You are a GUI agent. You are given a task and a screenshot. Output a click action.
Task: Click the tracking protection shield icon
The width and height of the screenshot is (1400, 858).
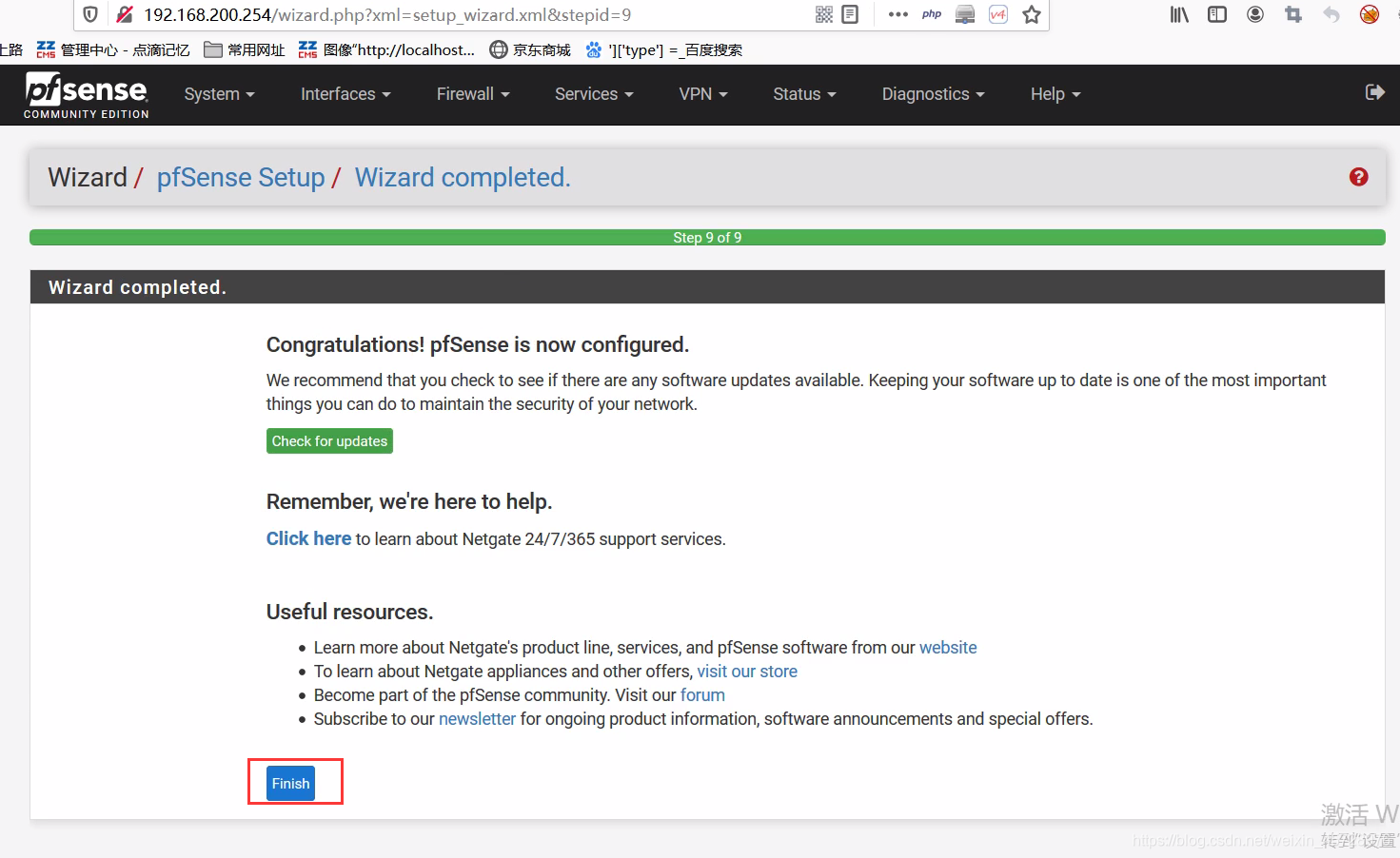coord(90,14)
